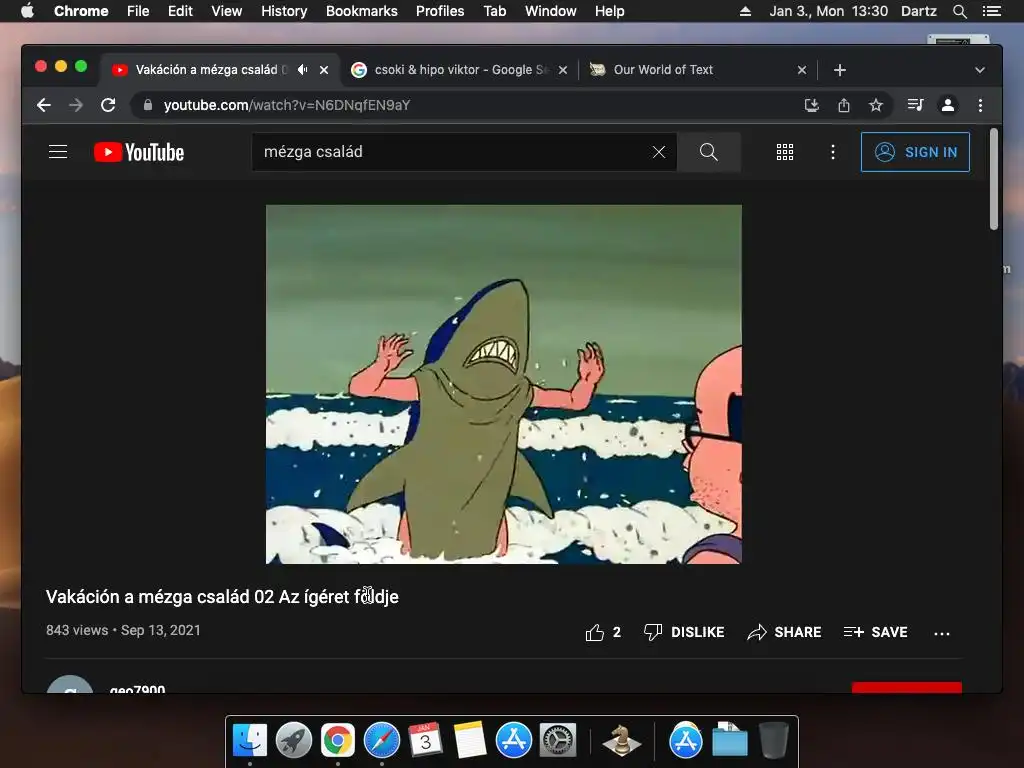Screen dimensions: 1024x768
Task: Open the Profiles menu
Action: pyautogui.click(x=440, y=11)
